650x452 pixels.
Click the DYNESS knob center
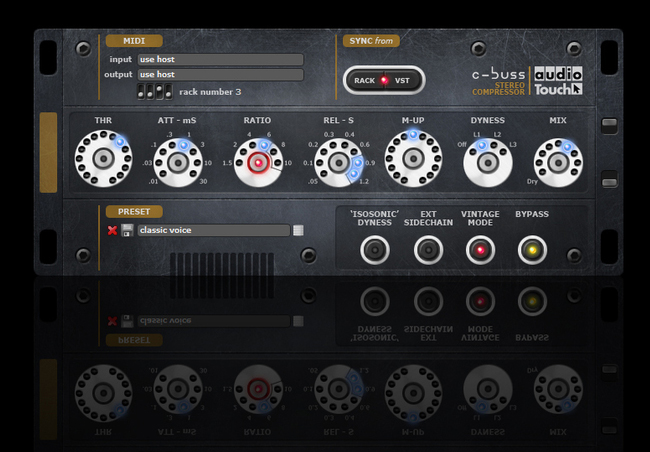tap(488, 163)
